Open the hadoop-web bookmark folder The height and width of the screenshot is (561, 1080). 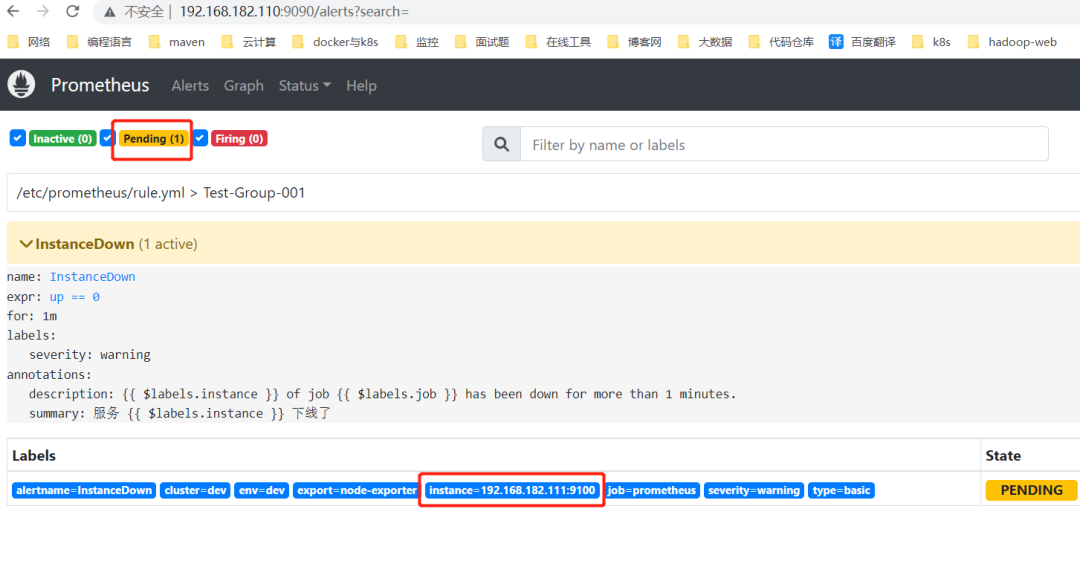coord(1012,42)
